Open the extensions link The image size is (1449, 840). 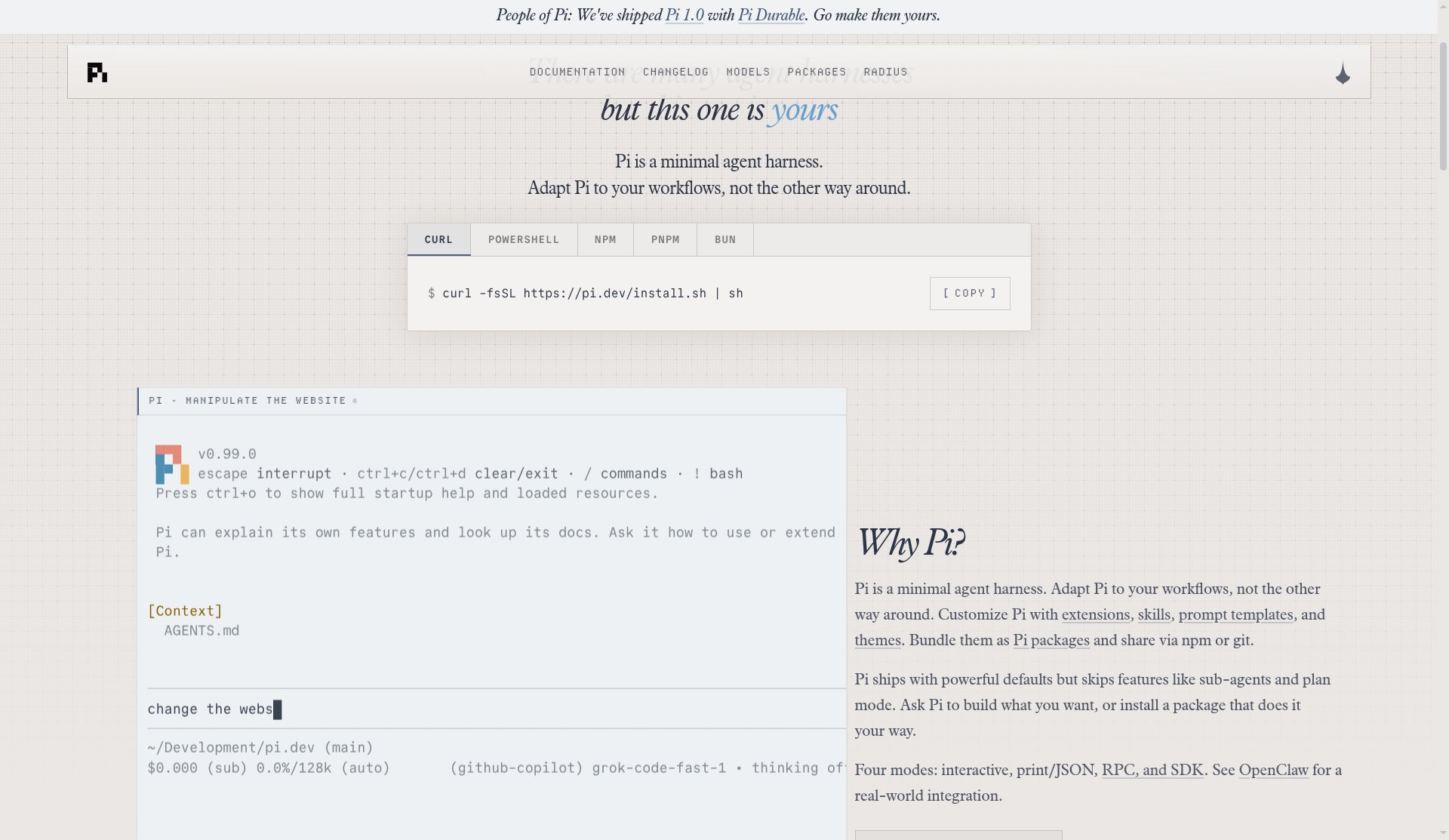(x=1096, y=614)
